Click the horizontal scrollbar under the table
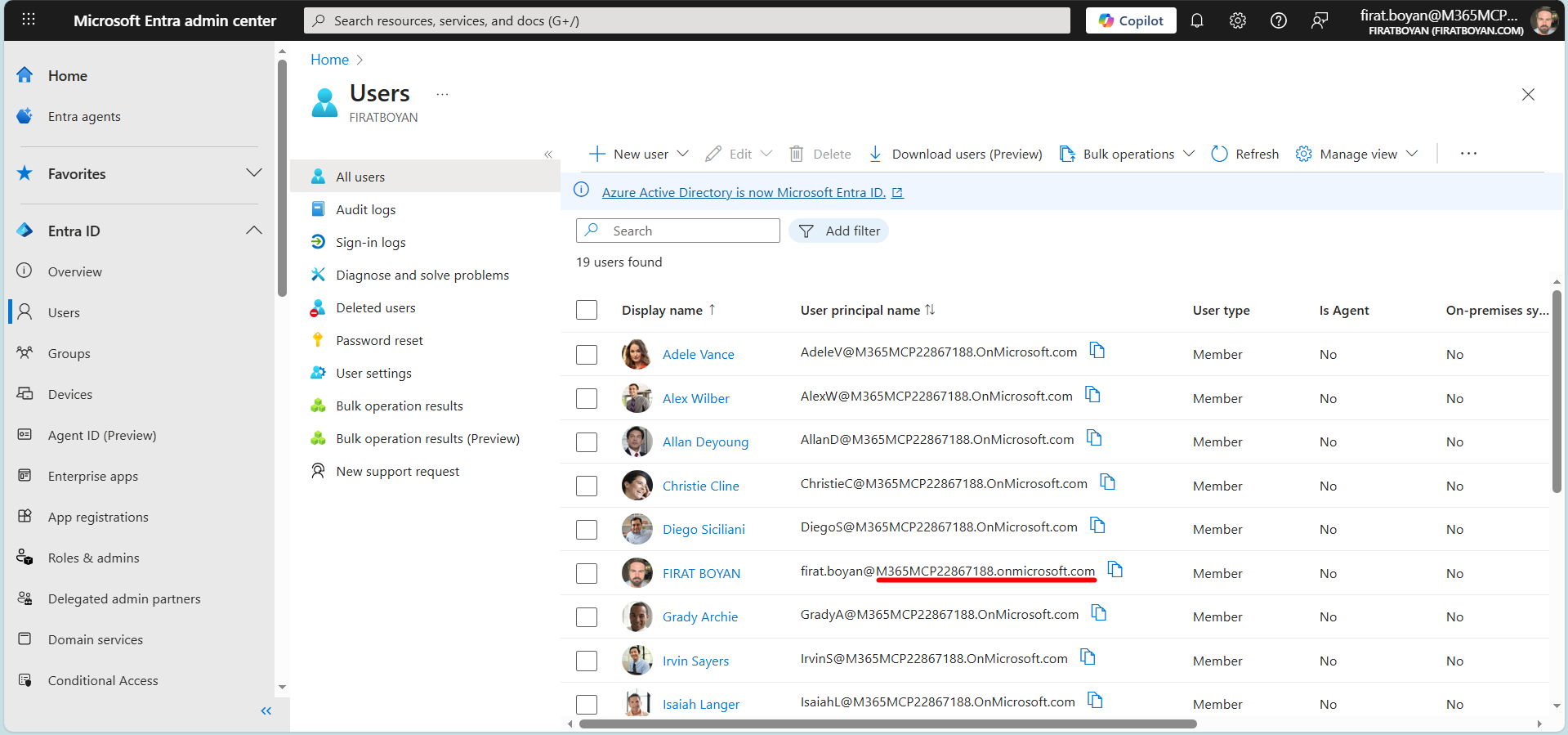 click(888, 724)
